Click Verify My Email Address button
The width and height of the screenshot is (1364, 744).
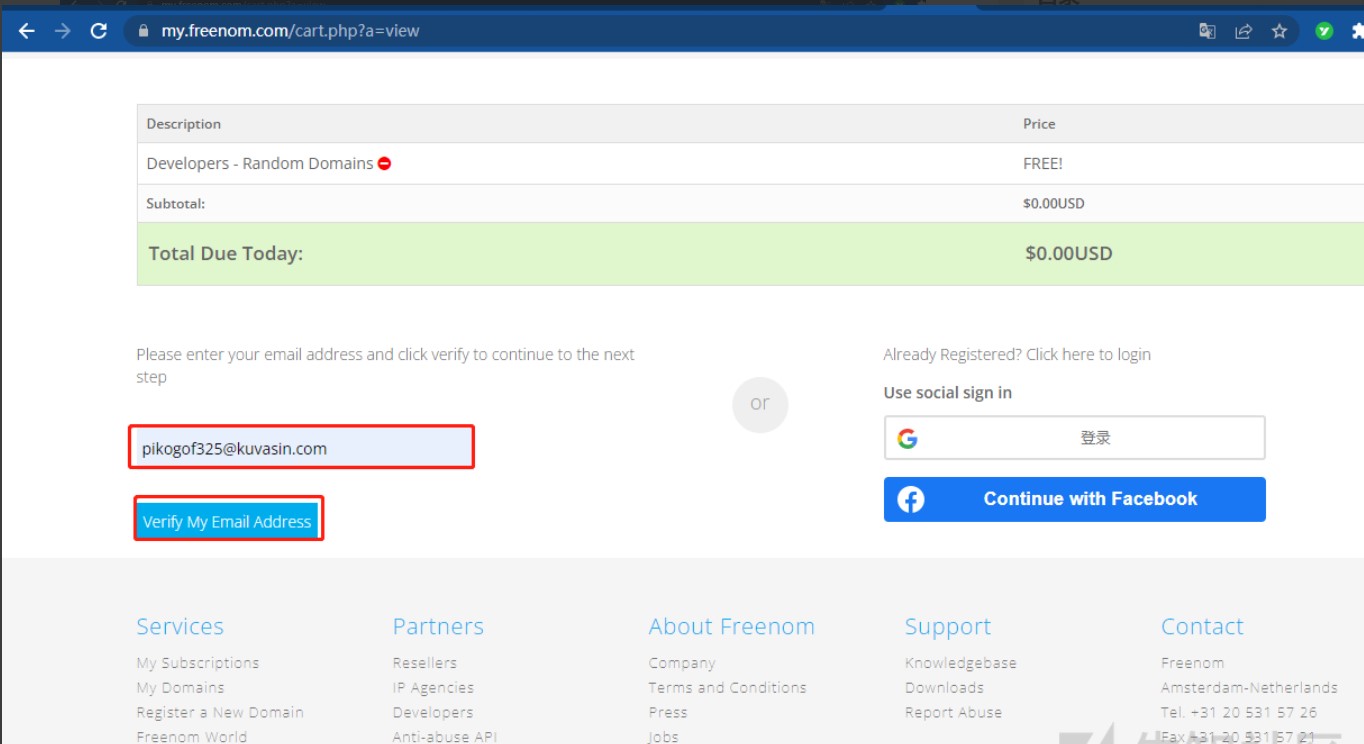coord(227,521)
